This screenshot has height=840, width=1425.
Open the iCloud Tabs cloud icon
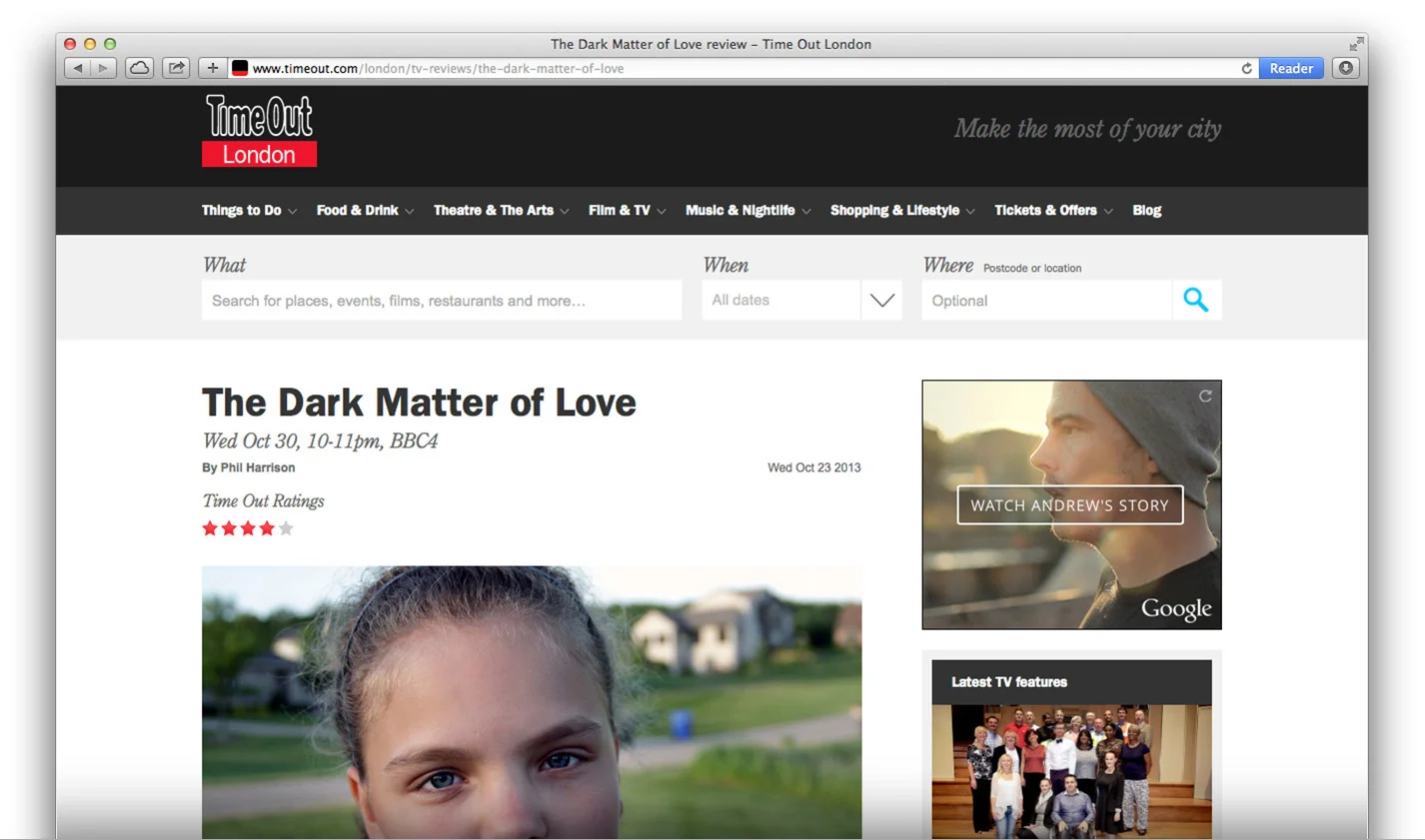coord(140,68)
